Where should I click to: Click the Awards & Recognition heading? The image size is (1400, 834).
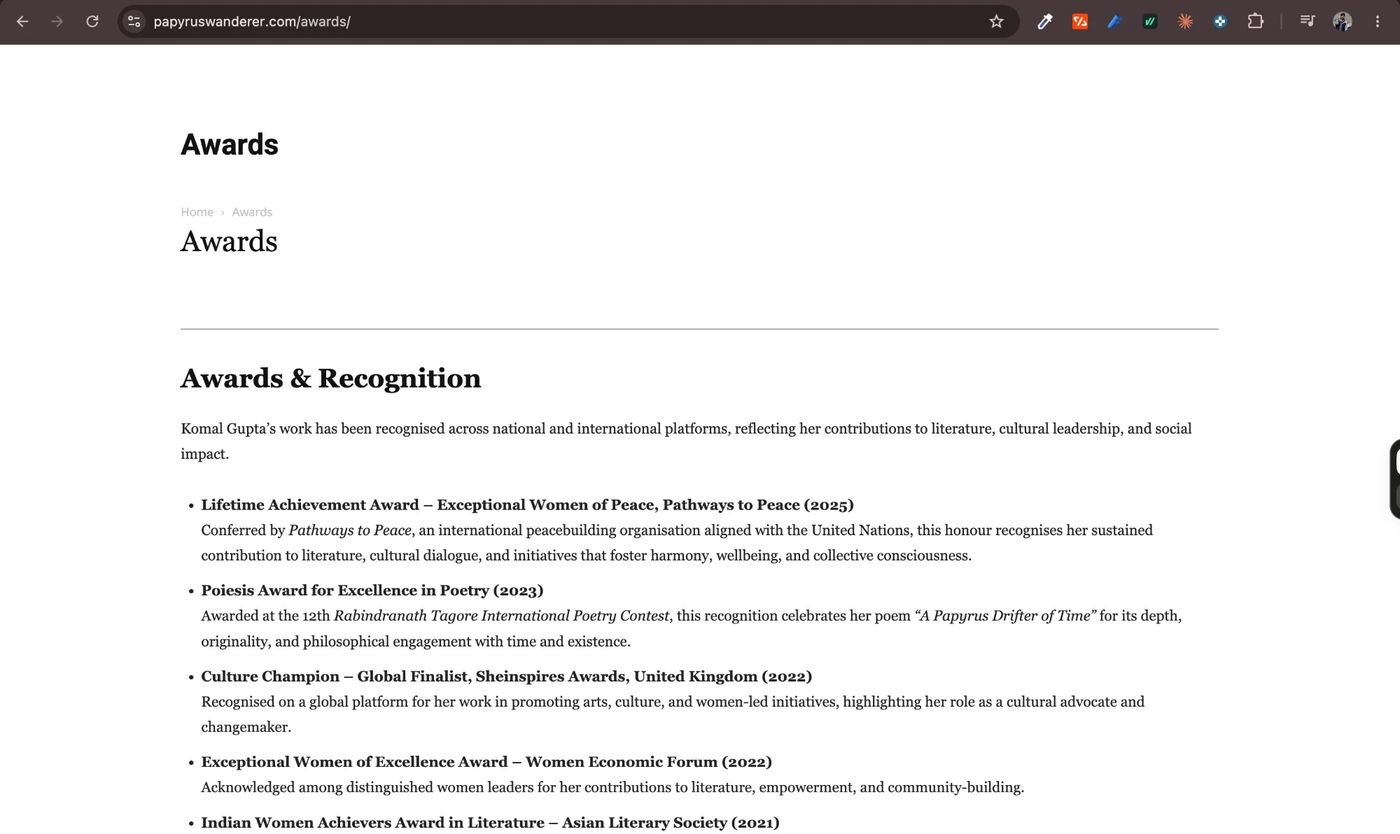click(x=331, y=378)
